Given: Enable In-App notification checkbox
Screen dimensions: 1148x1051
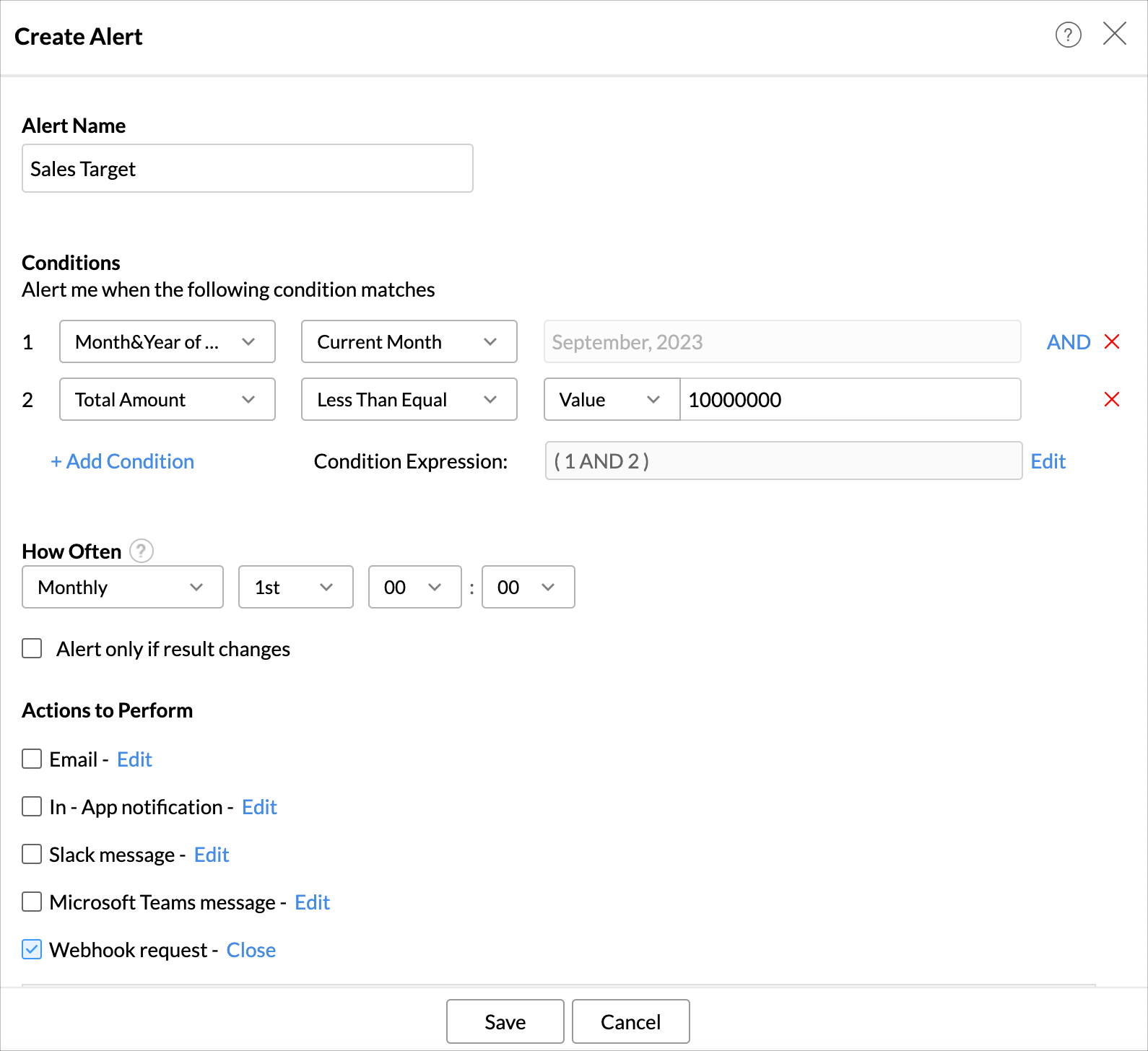Looking at the screenshot, I should (32, 806).
